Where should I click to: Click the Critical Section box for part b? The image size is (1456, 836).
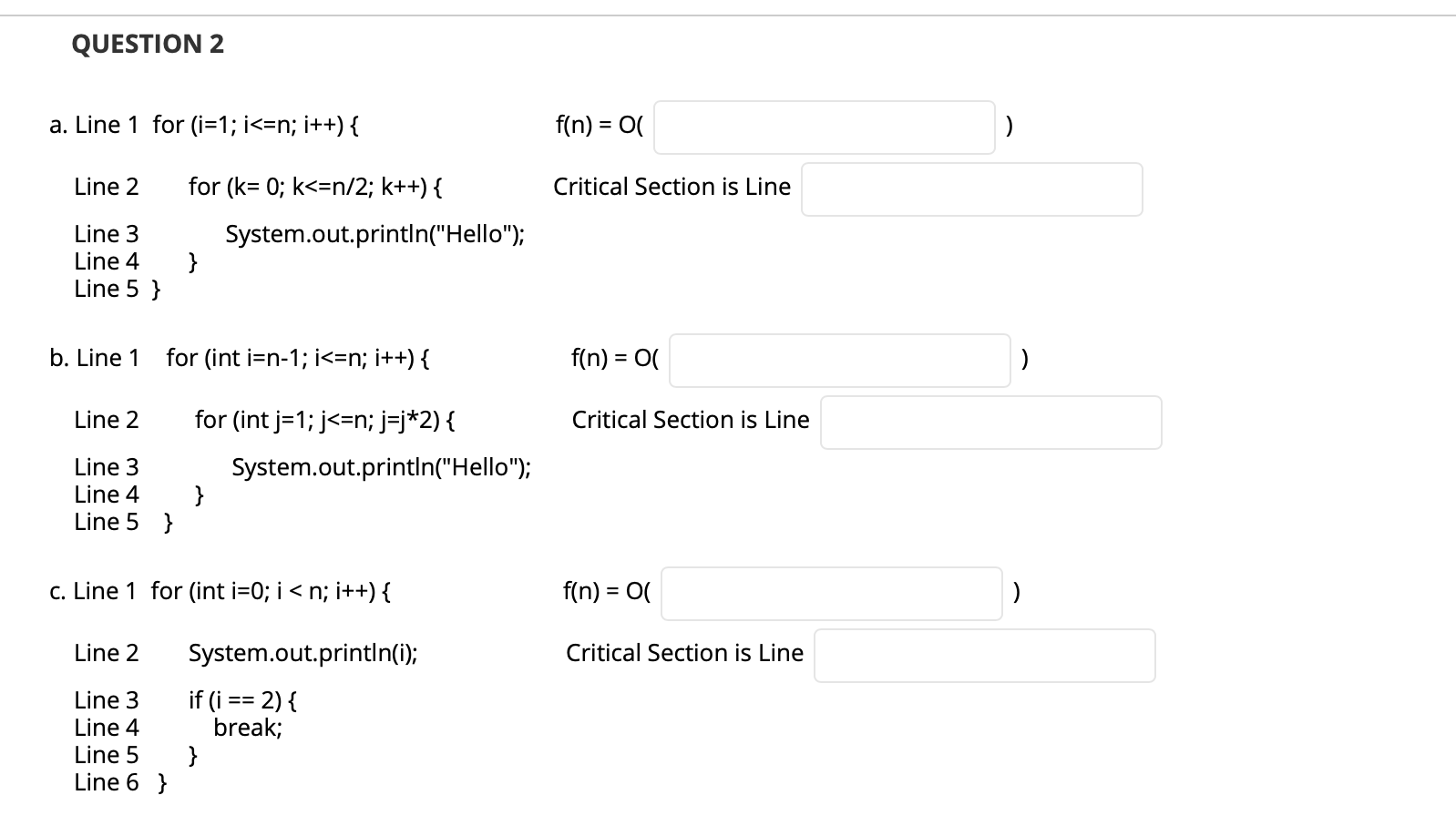pos(990,422)
